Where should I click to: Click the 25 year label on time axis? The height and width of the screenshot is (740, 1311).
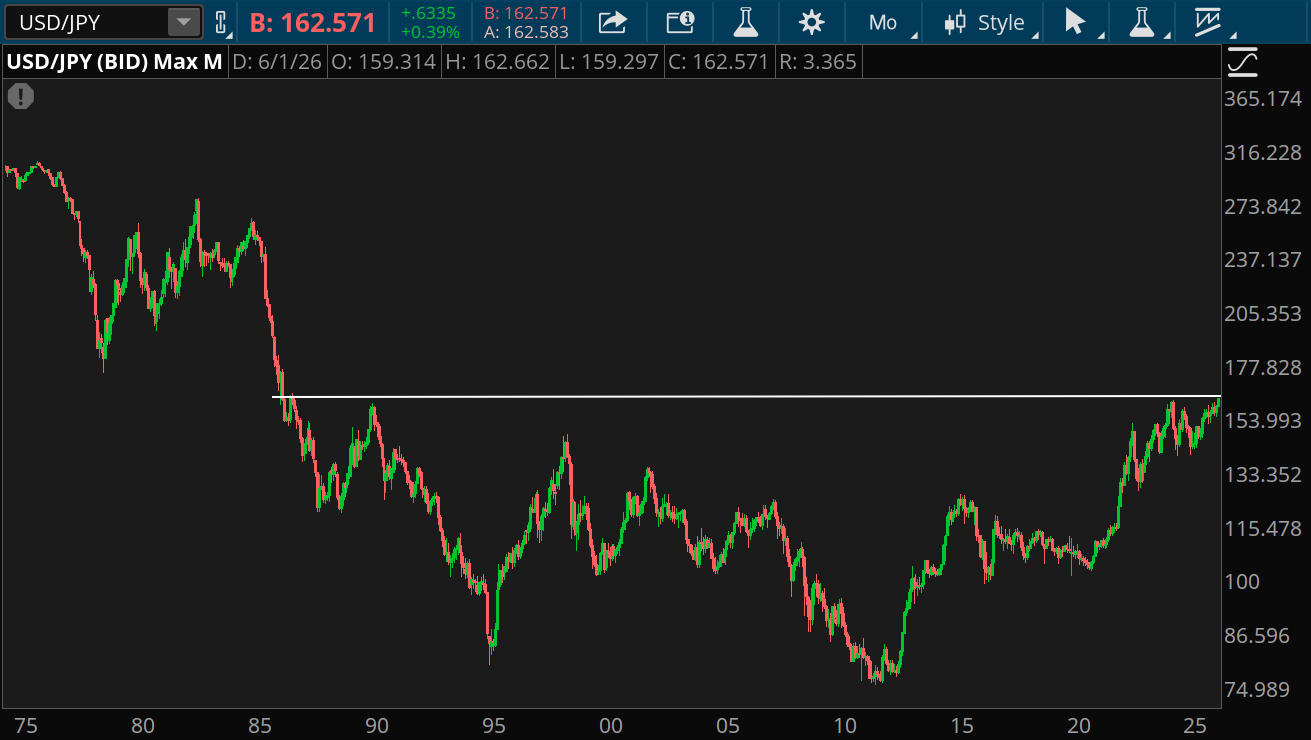coord(1196,726)
